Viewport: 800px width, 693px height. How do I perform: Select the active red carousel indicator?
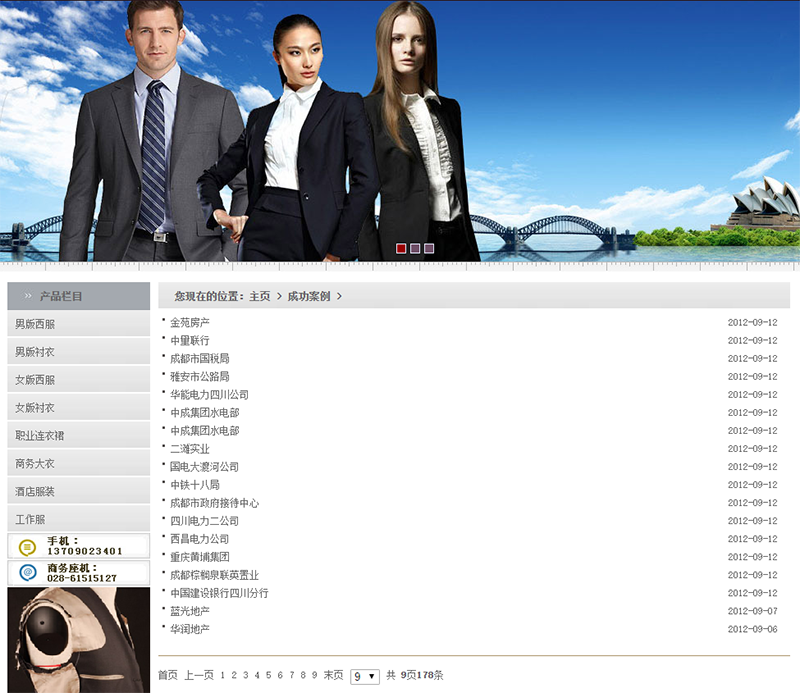point(401,248)
